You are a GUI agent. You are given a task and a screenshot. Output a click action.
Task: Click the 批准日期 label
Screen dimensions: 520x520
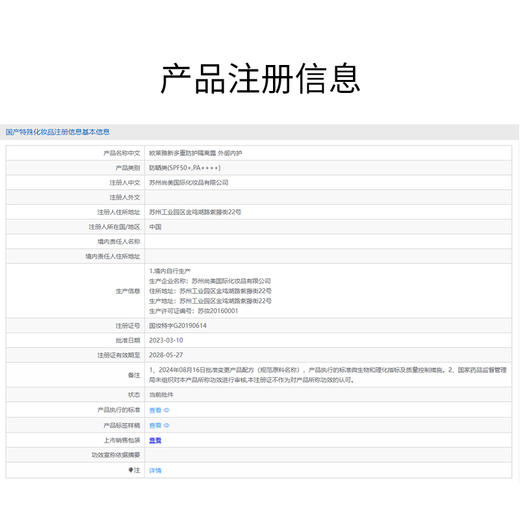(x=128, y=340)
